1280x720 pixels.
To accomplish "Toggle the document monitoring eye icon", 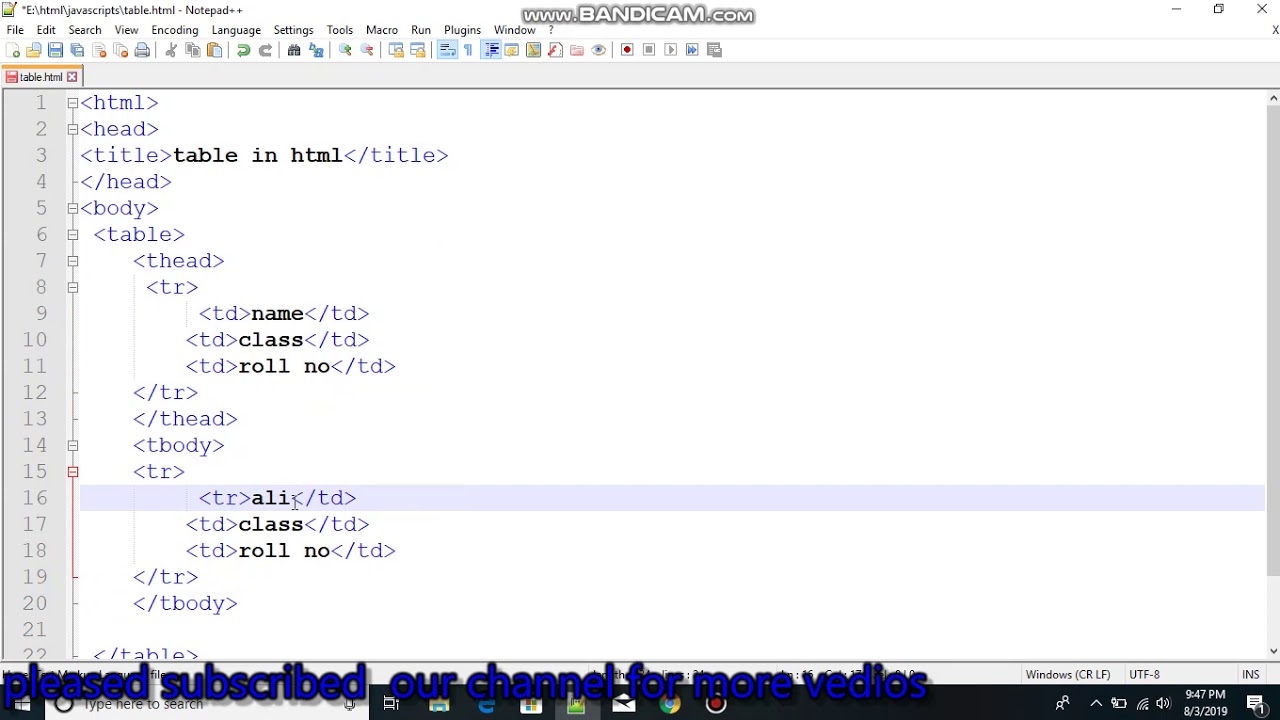I will [x=599, y=50].
